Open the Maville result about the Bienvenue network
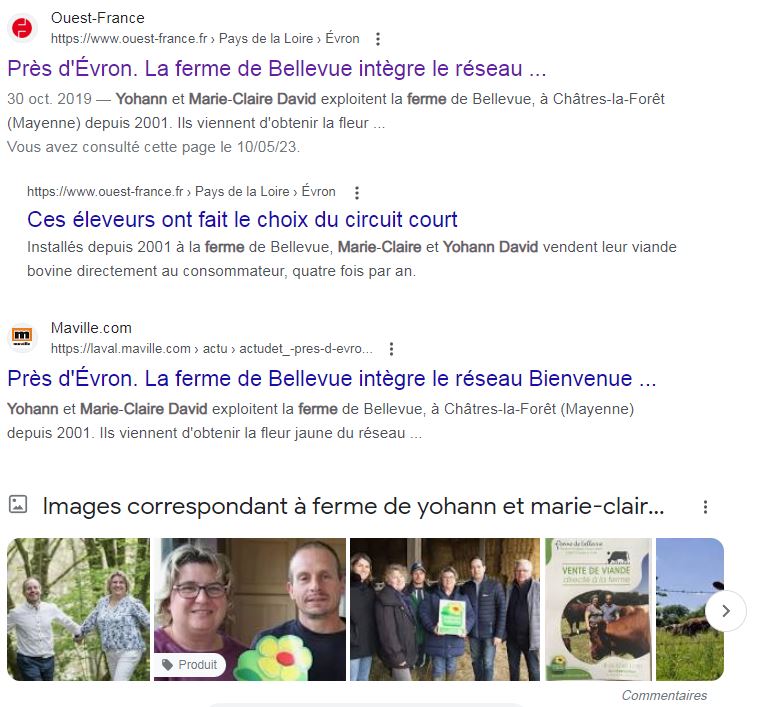Image resolution: width=777 pixels, height=707 pixels. [332, 379]
